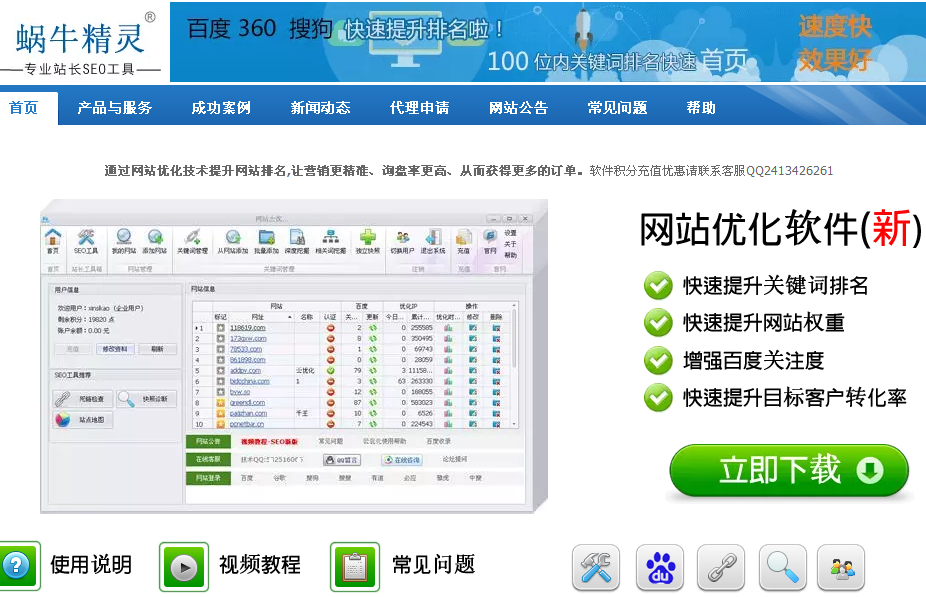Click the 关键词管理 icon in the preview toolbar
This screenshot has height=597, width=926.
(x=193, y=241)
